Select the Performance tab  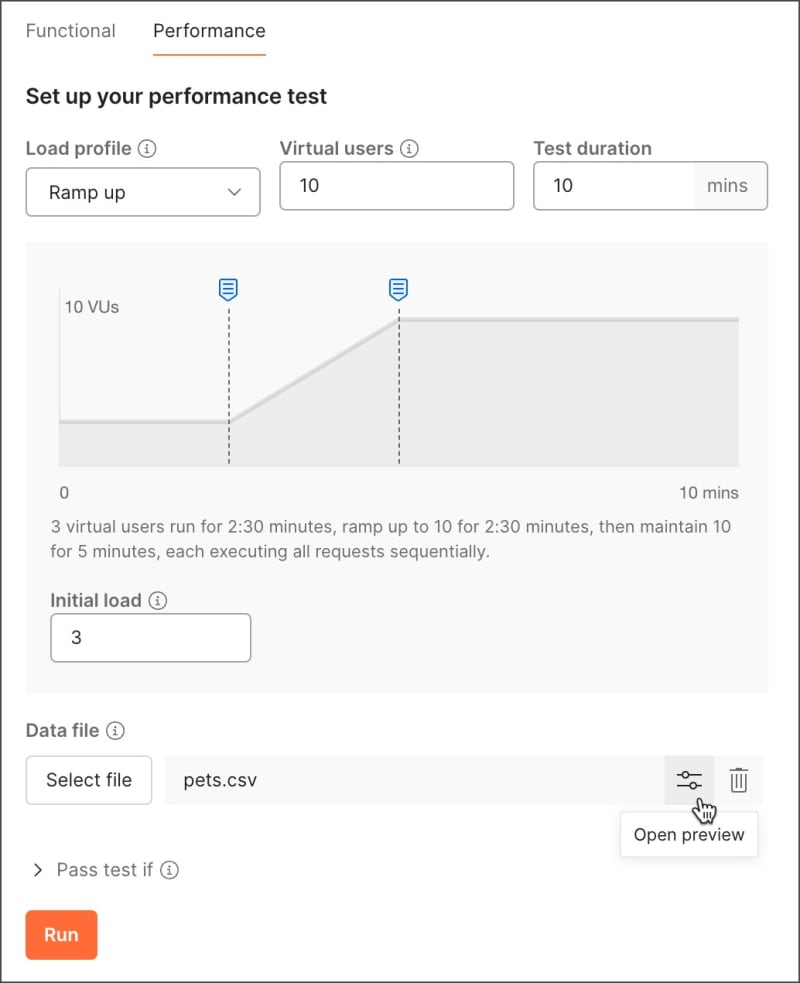(x=209, y=31)
